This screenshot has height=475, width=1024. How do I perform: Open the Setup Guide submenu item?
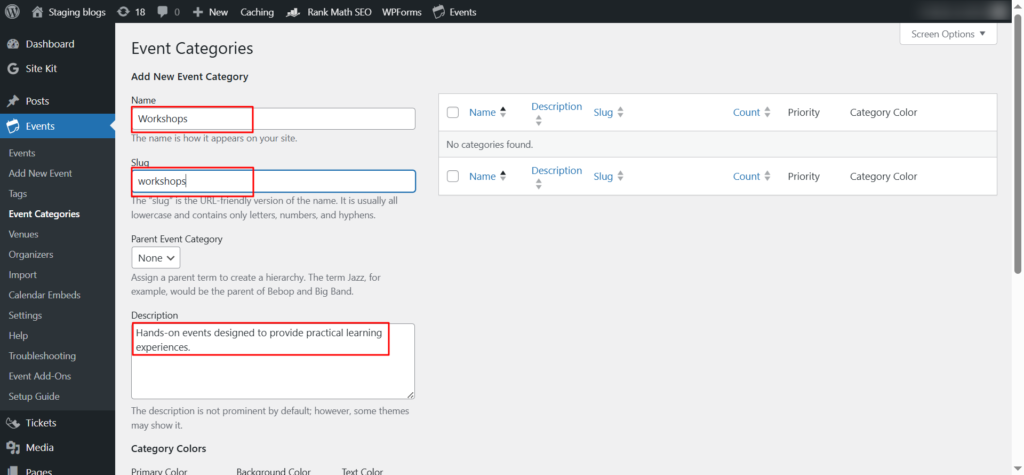(34, 396)
